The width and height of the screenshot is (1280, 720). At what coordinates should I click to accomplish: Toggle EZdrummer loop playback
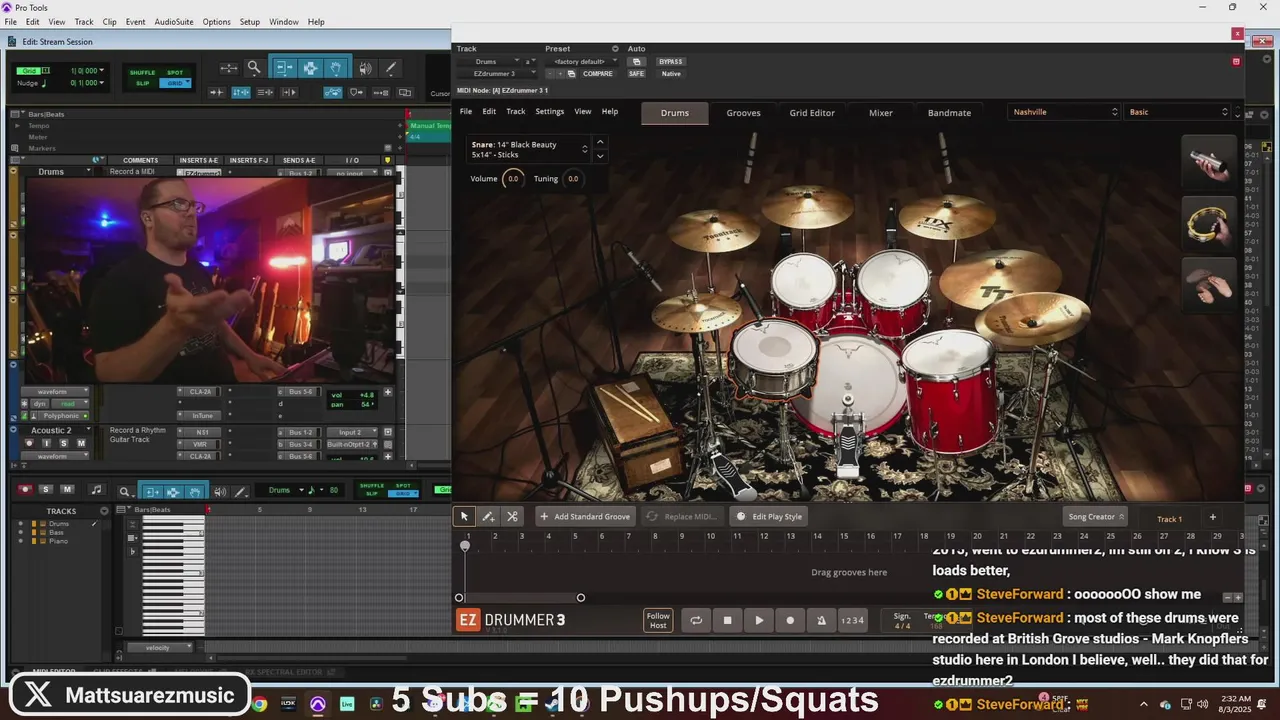coord(696,620)
